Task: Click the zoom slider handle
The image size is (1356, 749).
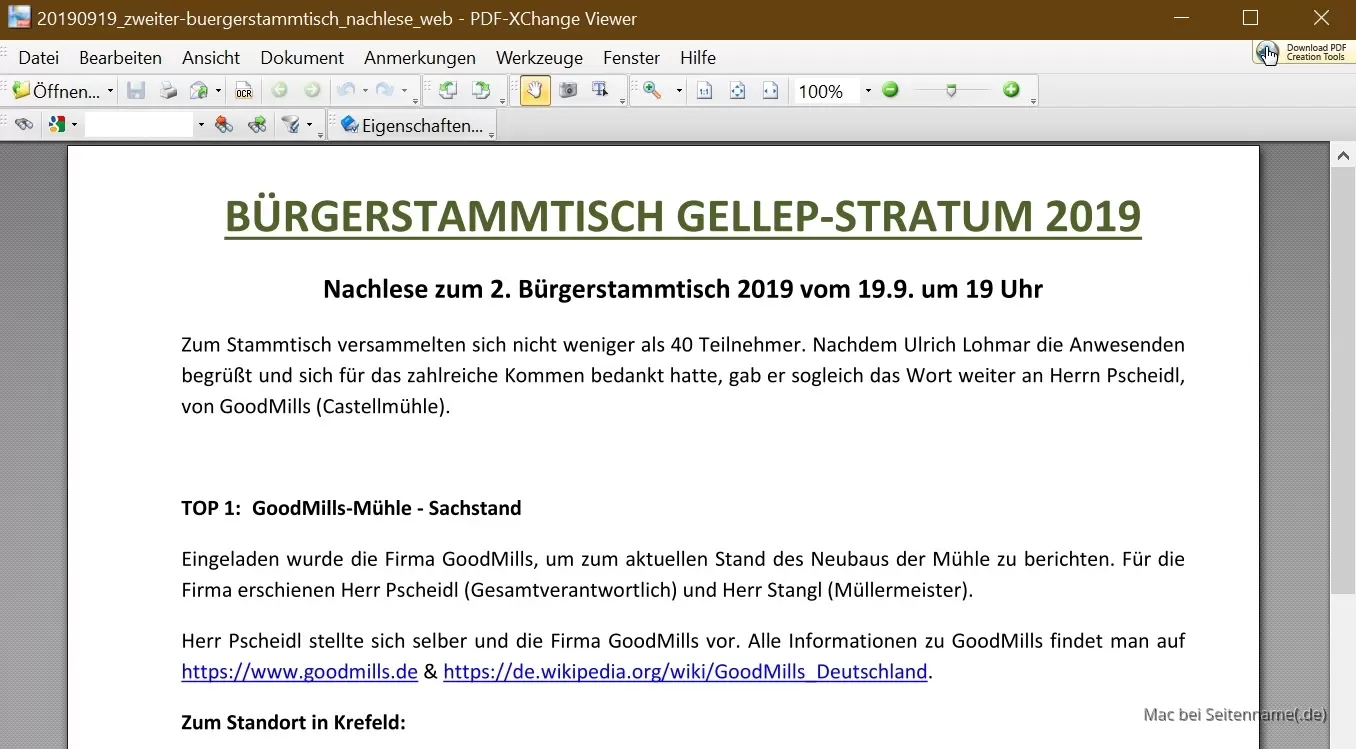Action: [x=951, y=91]
